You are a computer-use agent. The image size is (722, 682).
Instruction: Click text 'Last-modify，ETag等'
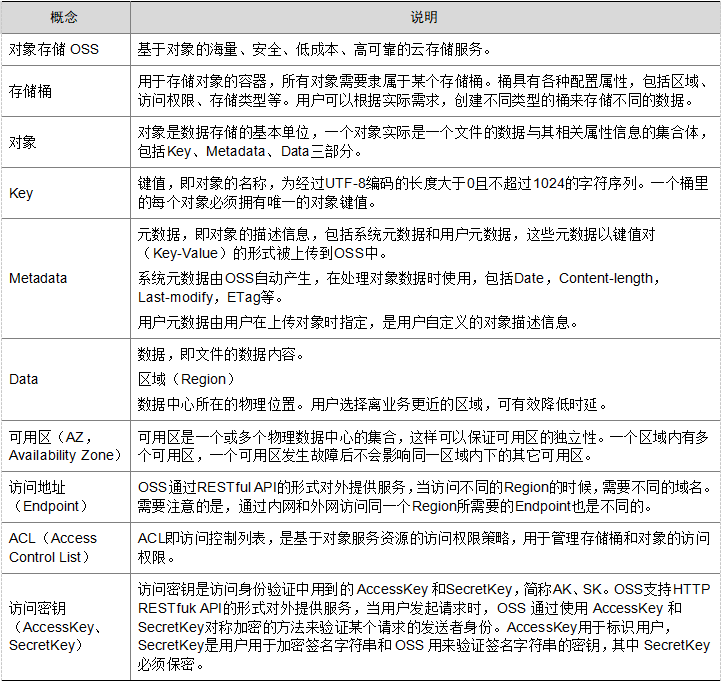click(206, 297)
